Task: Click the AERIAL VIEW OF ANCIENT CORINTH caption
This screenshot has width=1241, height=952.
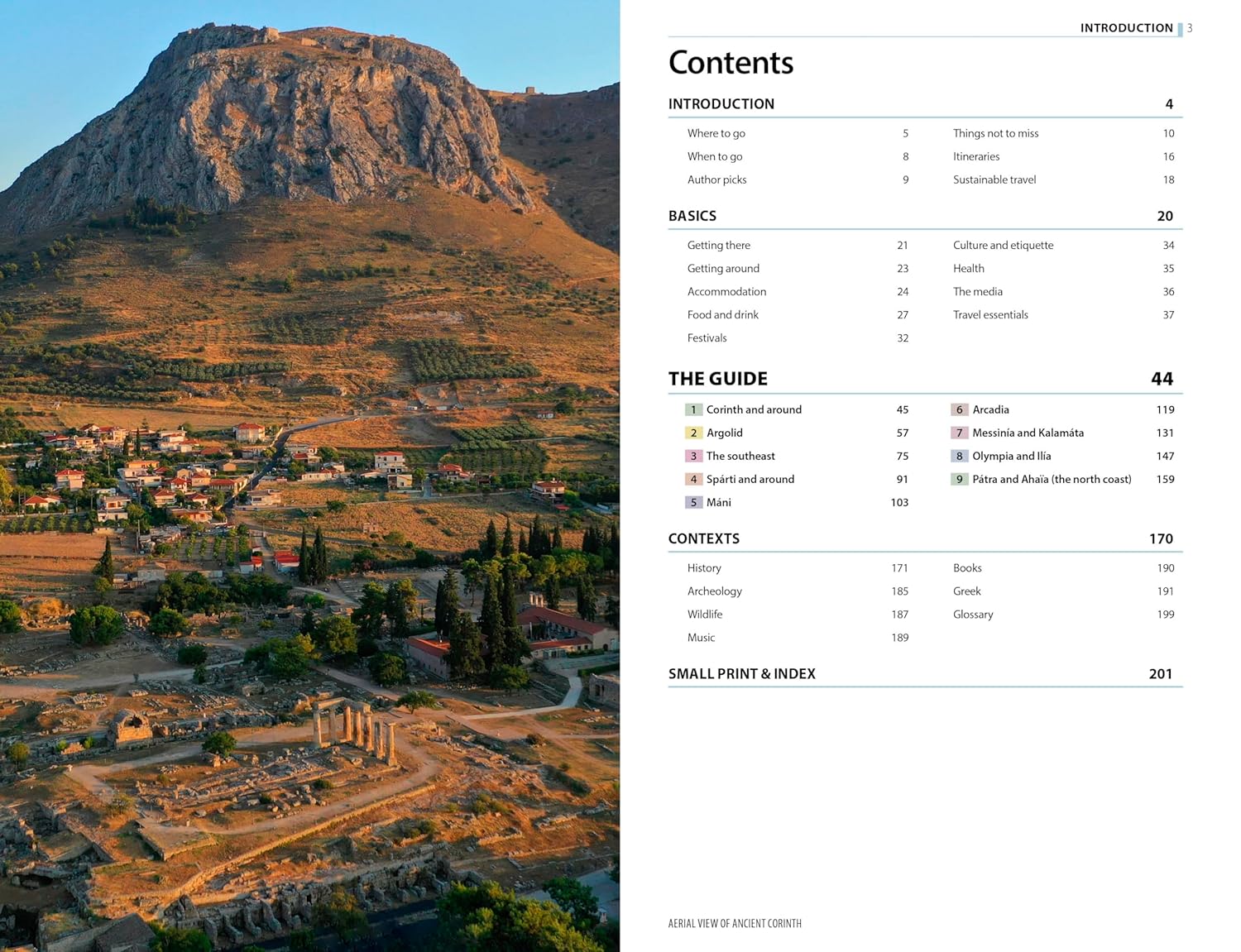Action: pos(735,924)
